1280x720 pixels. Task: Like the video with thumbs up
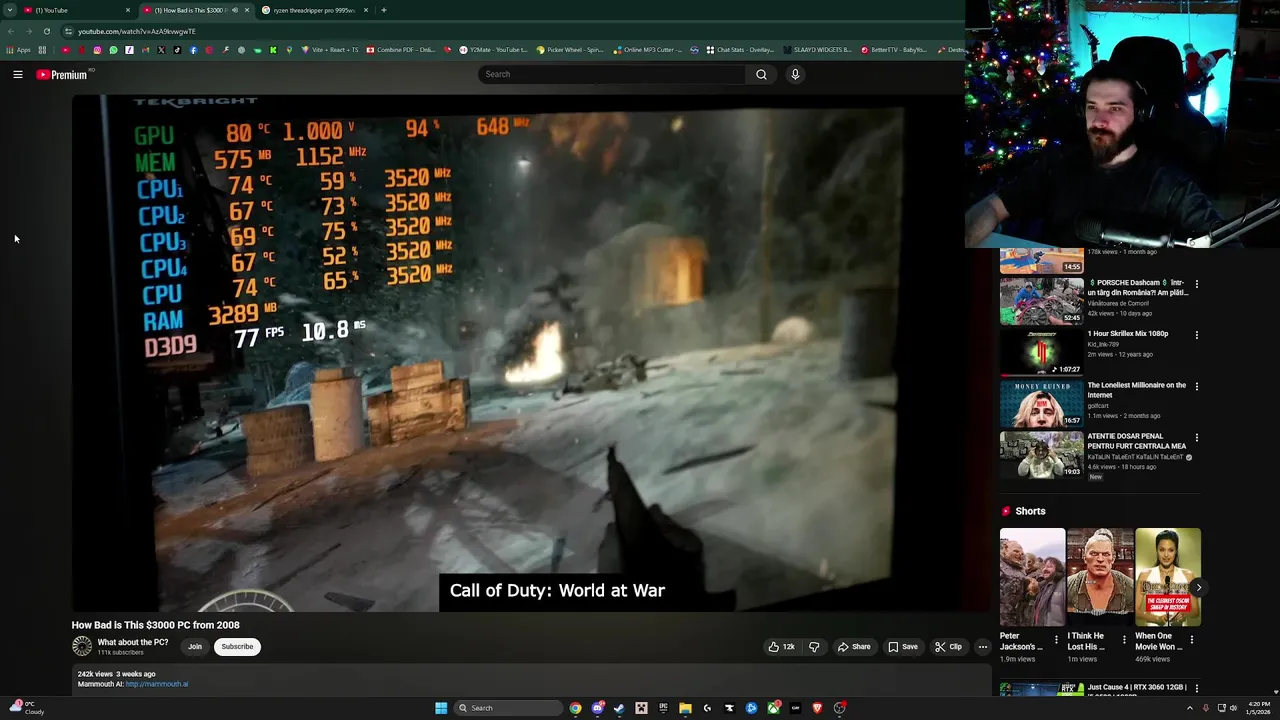(781, 647)
